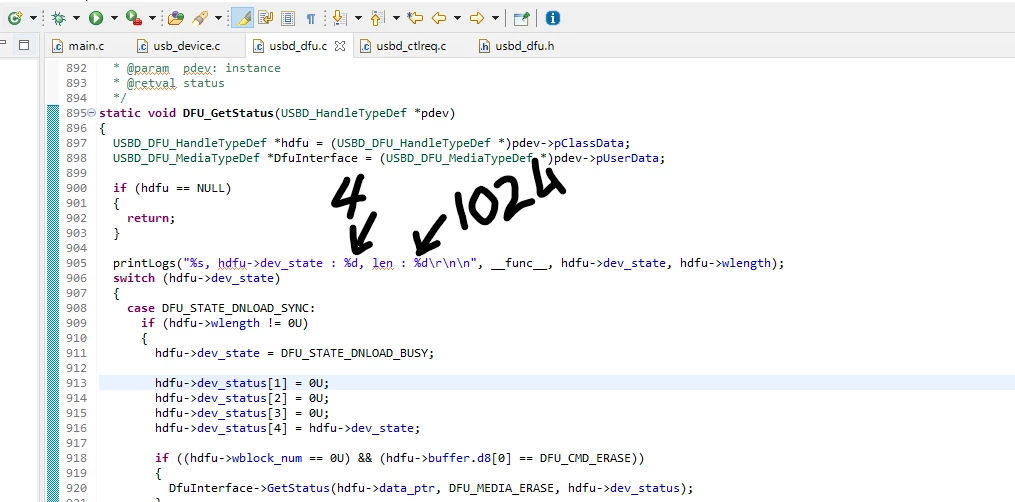Click the External Tools run icon

(133, 18)
